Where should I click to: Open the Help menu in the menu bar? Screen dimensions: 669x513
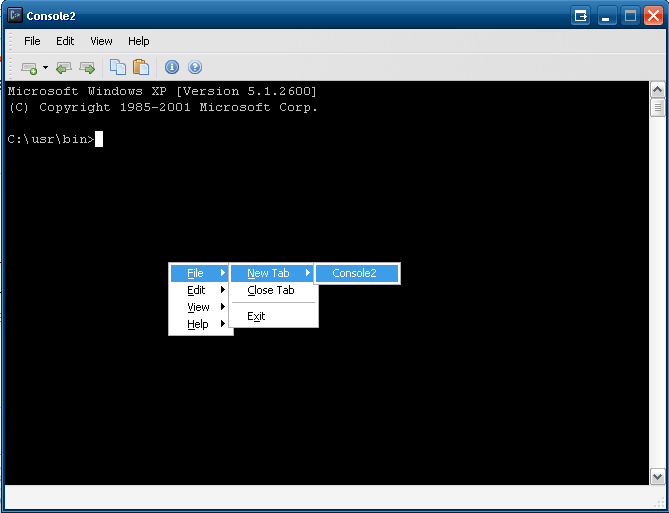point(139,41)
